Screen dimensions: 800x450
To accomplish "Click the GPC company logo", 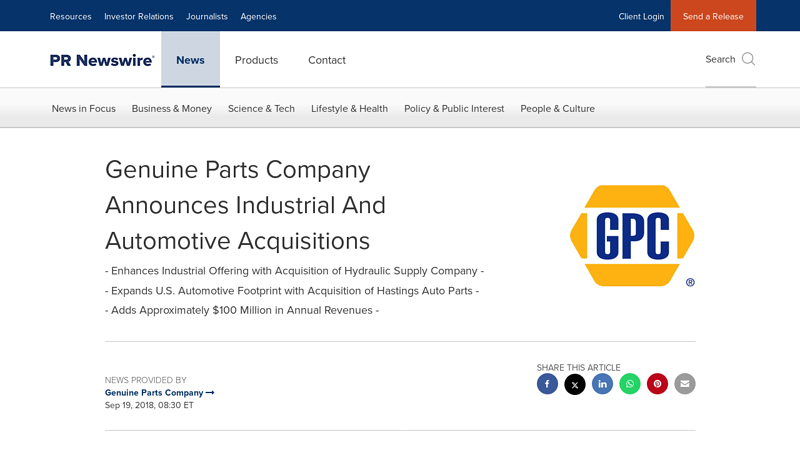I will pyautogui.click(x=632, y=236).
